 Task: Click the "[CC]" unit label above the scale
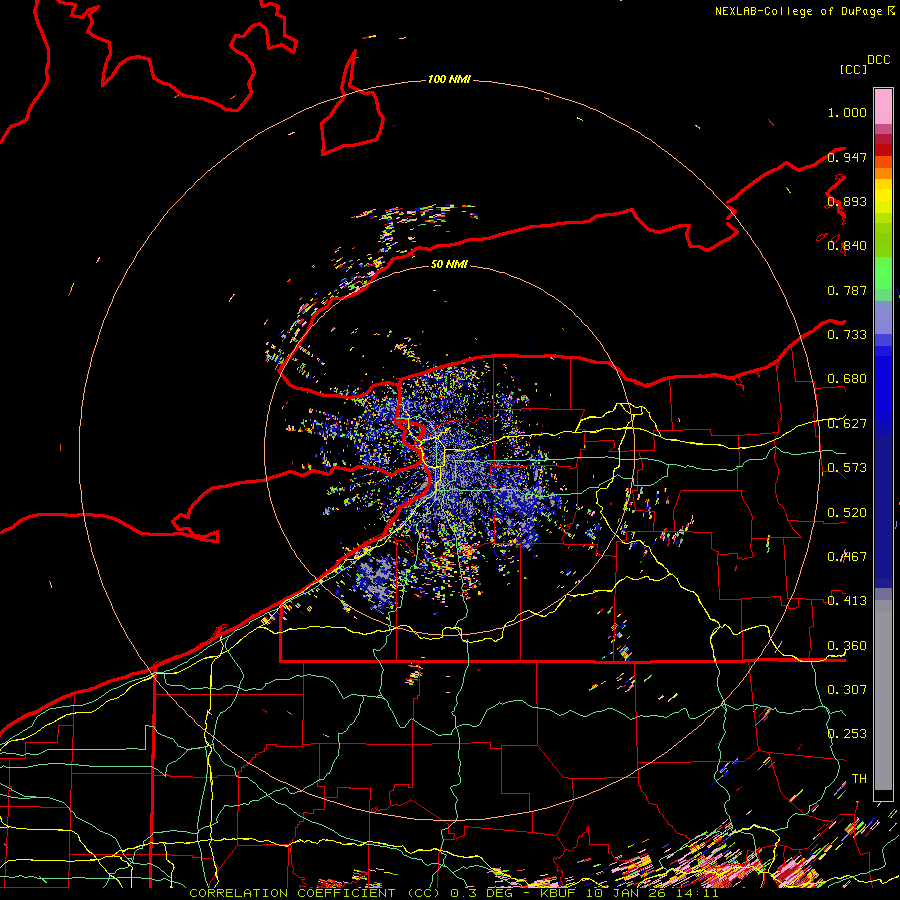tap(854, 69)
